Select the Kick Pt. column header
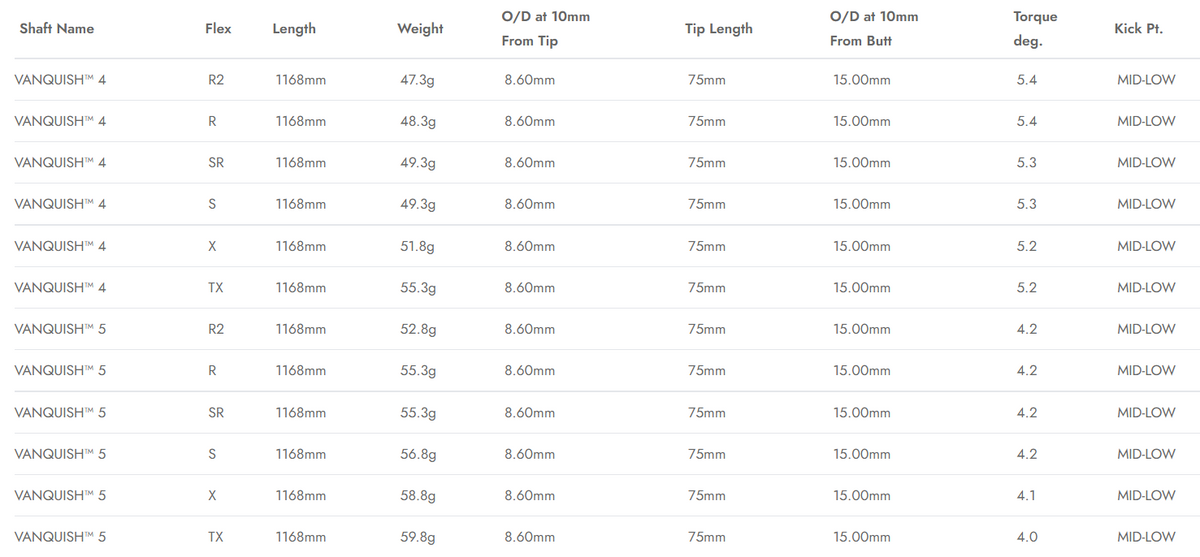This screenshot has height=557, width=1200. (1138, 29)
